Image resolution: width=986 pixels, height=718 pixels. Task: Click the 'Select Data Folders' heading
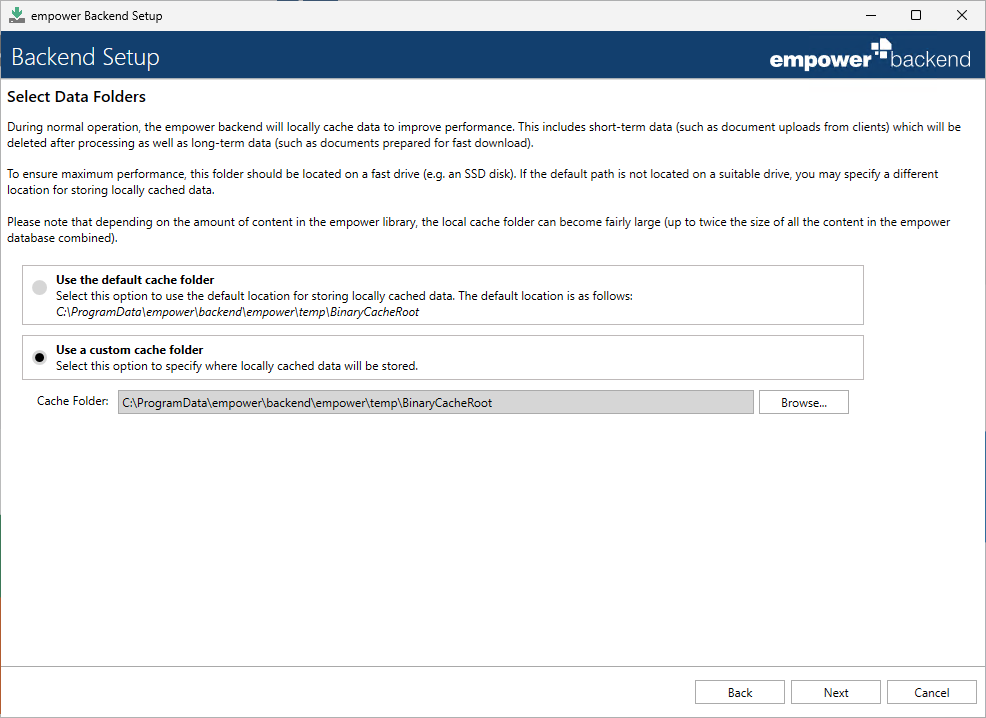pyautogui.click(x=77, y=97)
